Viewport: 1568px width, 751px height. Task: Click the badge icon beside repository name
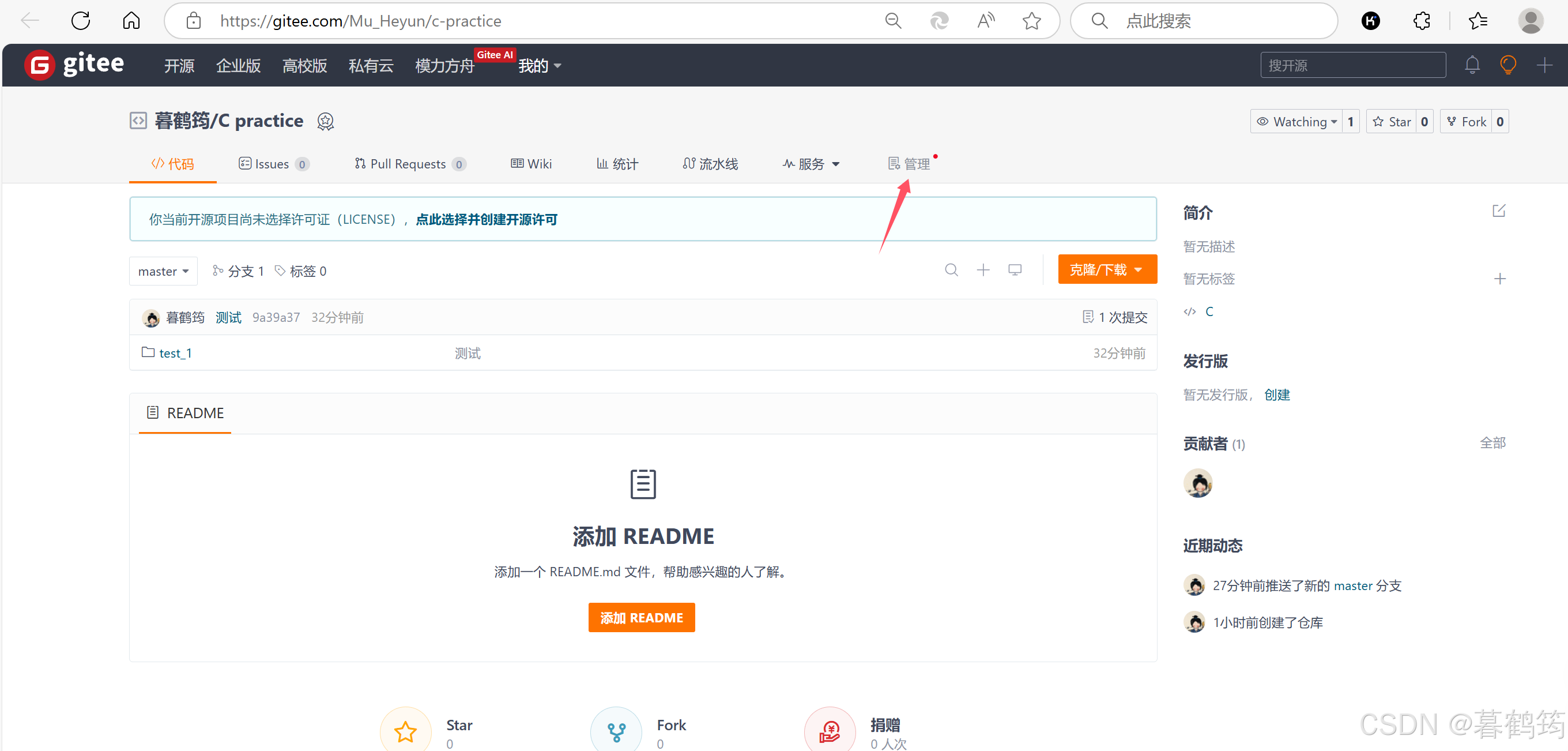pos(326,121)
